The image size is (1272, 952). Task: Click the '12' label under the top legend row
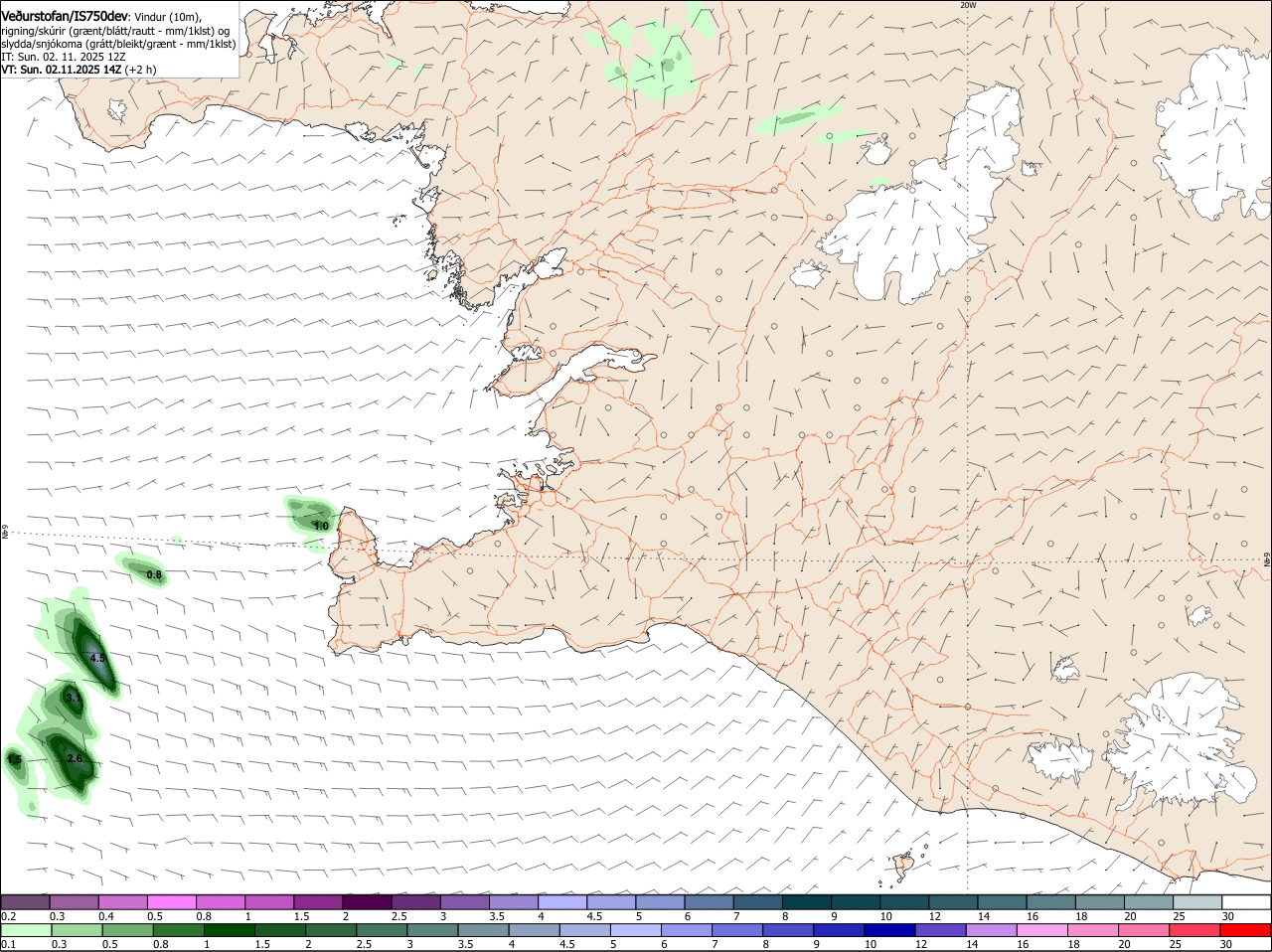click(934, 916)
